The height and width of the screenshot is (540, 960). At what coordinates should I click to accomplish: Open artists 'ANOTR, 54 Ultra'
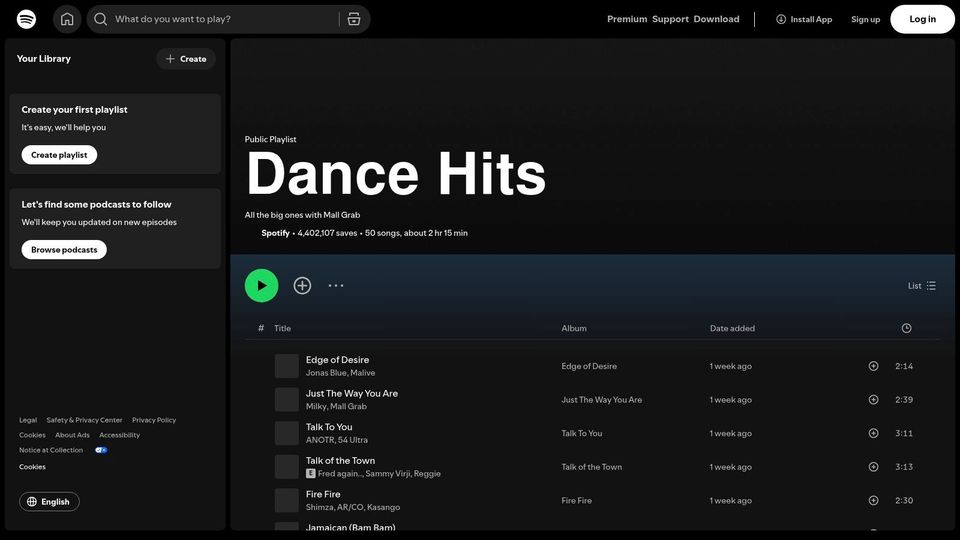pyautogui.click(x=337, y=440)
